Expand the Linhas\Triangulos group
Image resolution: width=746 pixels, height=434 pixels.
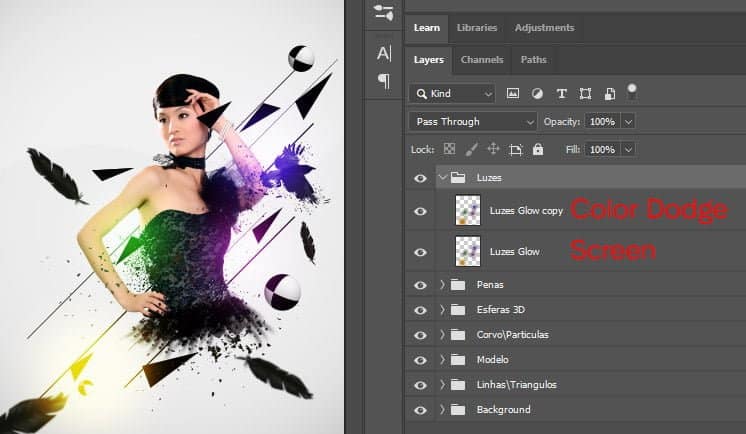click(x=442, y=385)
